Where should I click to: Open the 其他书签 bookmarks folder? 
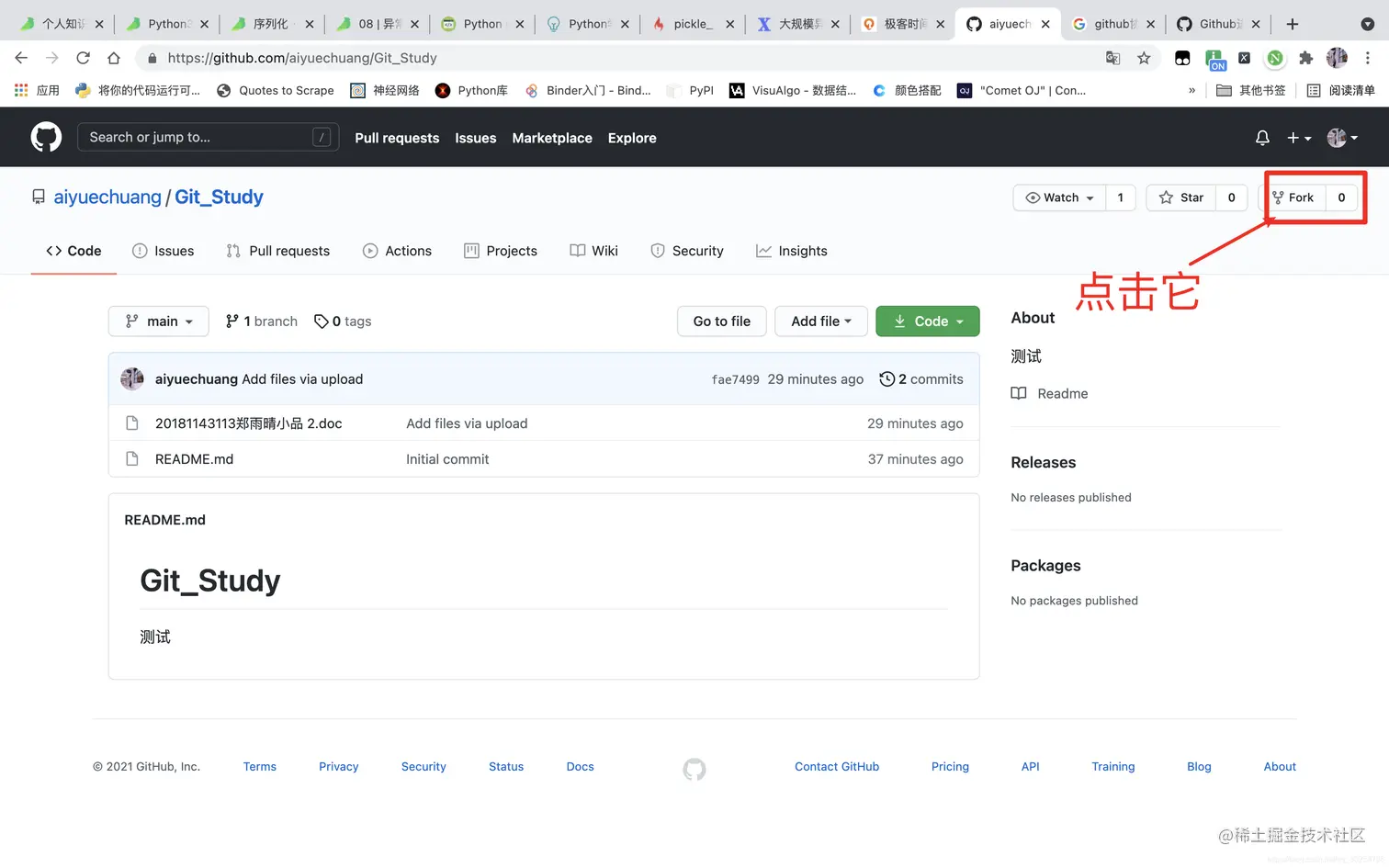coord(1250,90)
